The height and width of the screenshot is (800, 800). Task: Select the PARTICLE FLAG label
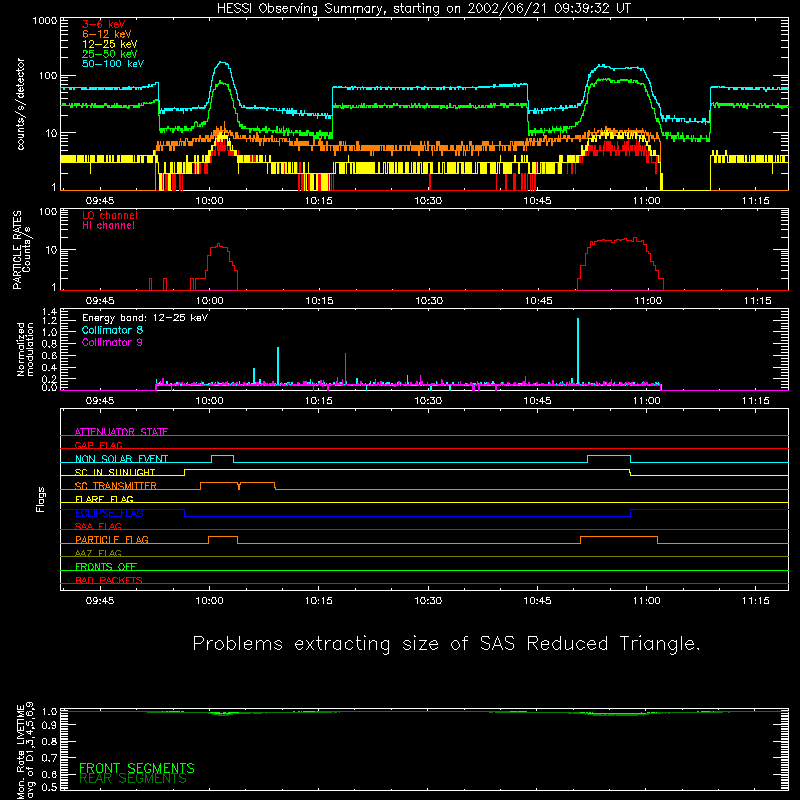pyautogui.click(x=112, y=539)
